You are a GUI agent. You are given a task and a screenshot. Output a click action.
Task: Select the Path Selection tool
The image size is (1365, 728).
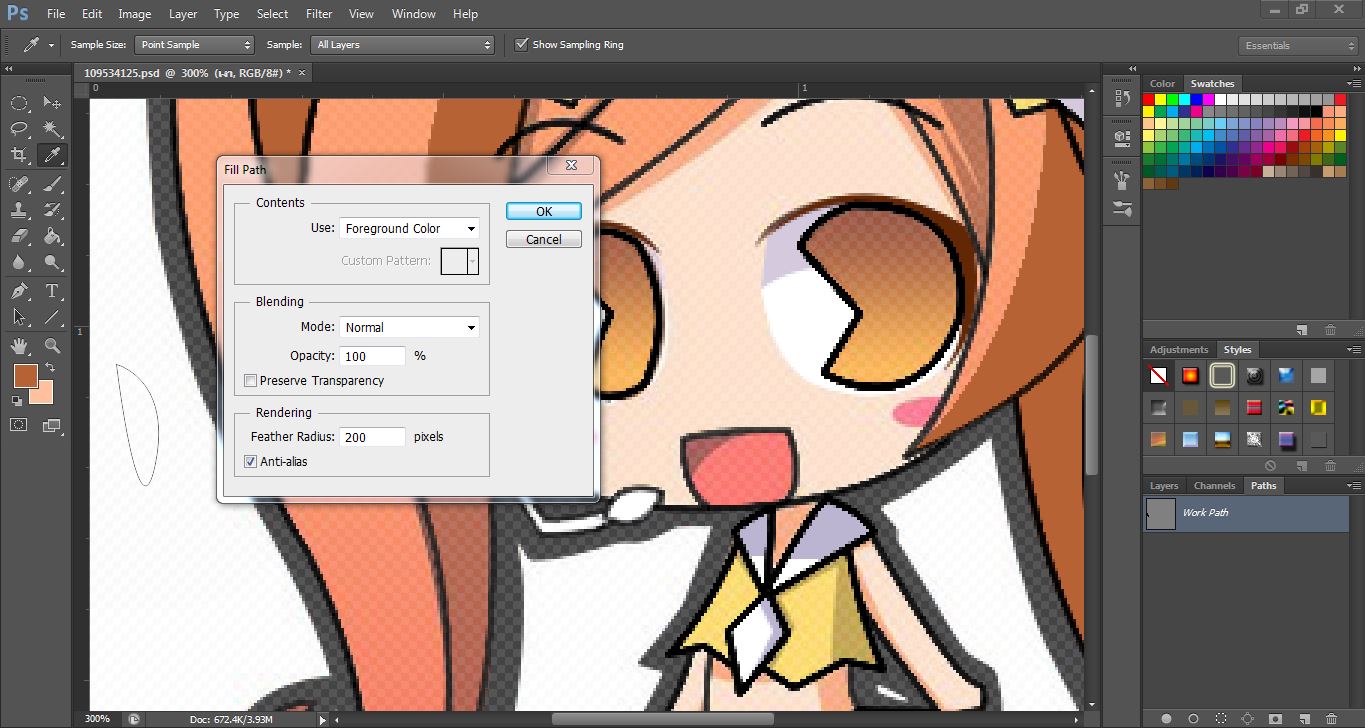tap(19, 317)
